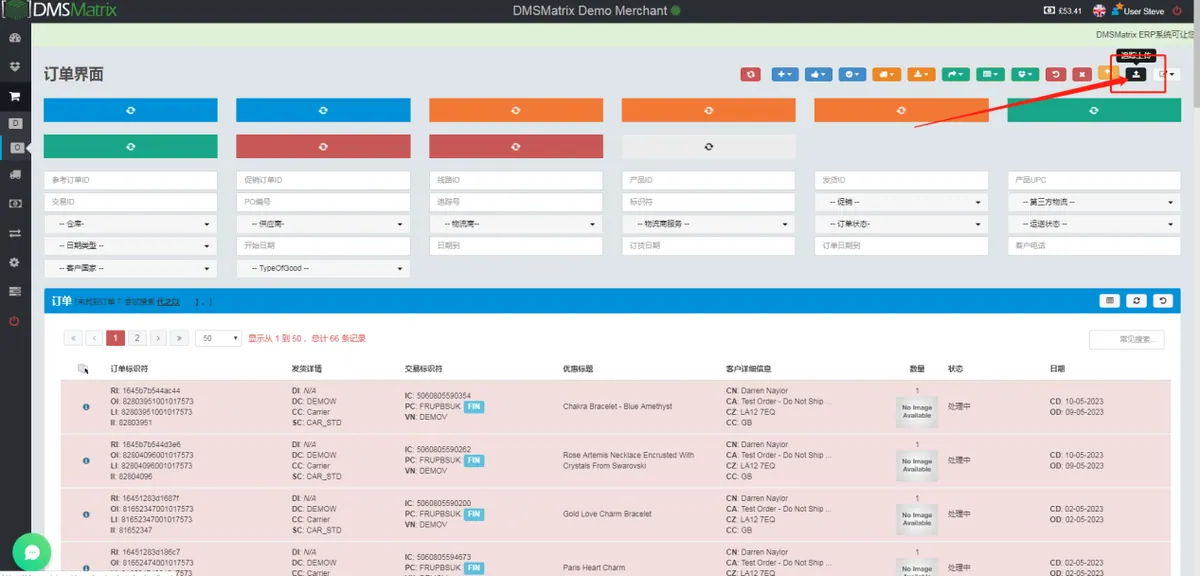Click the Gold Love Charm Bracelet product title
The width and height of the screenshot is (1200, 576).
605,514
